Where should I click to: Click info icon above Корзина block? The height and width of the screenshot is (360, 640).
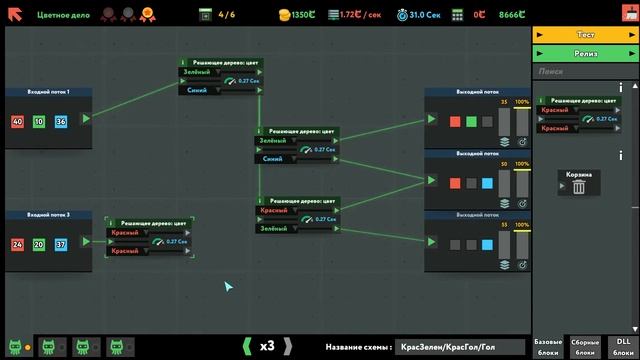[x=621, y=156]
